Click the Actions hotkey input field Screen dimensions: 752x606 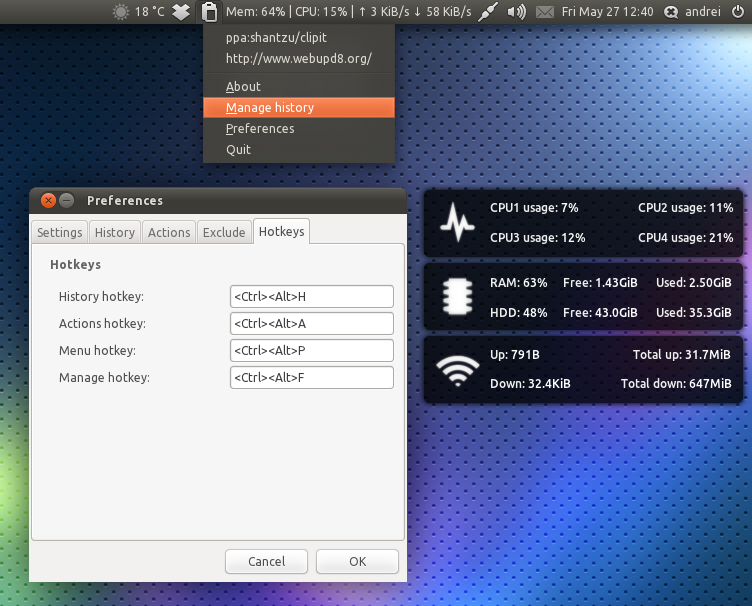click(312, 323)
